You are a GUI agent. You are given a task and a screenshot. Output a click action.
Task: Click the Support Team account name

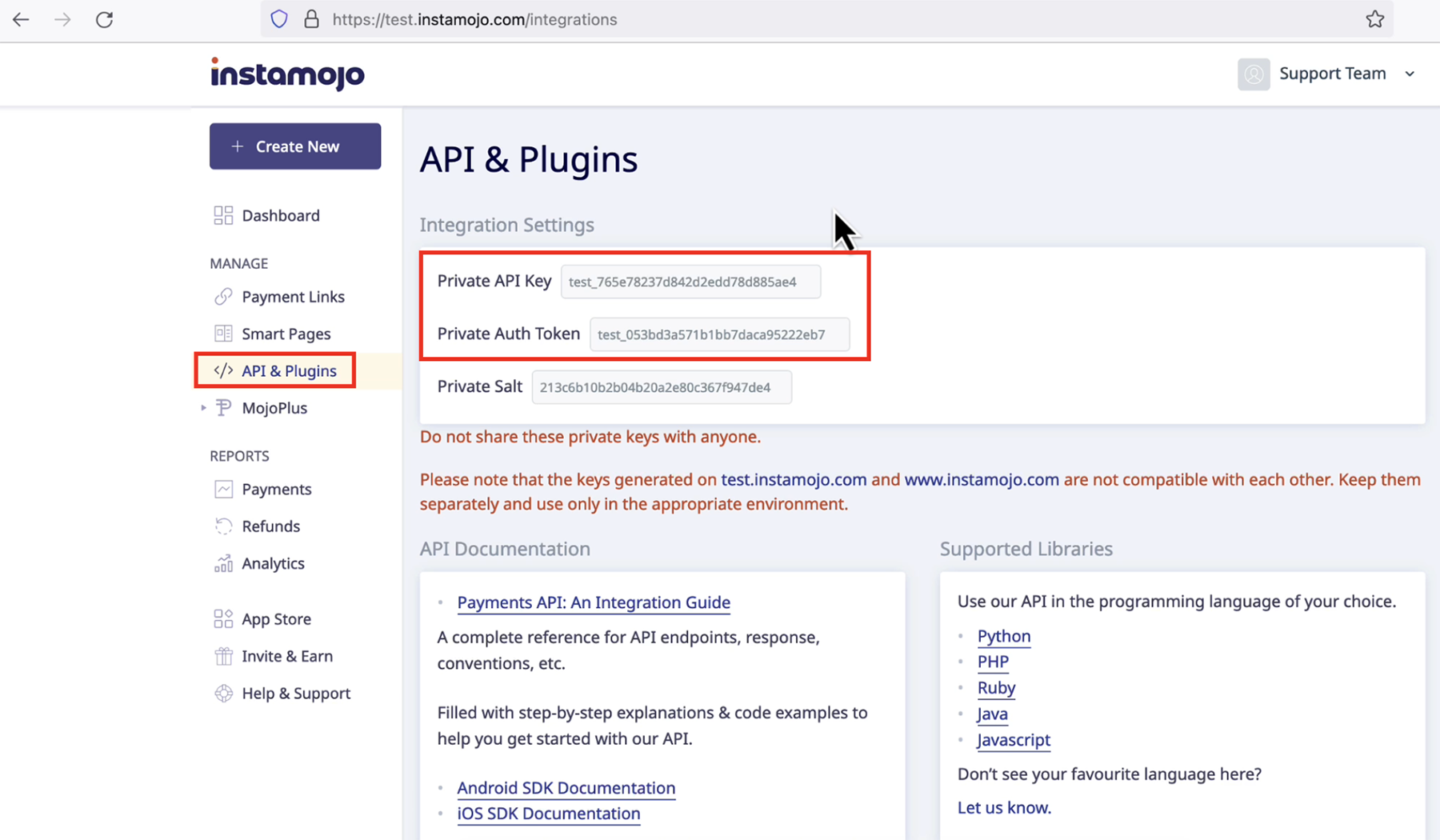tap(1332, 74)
